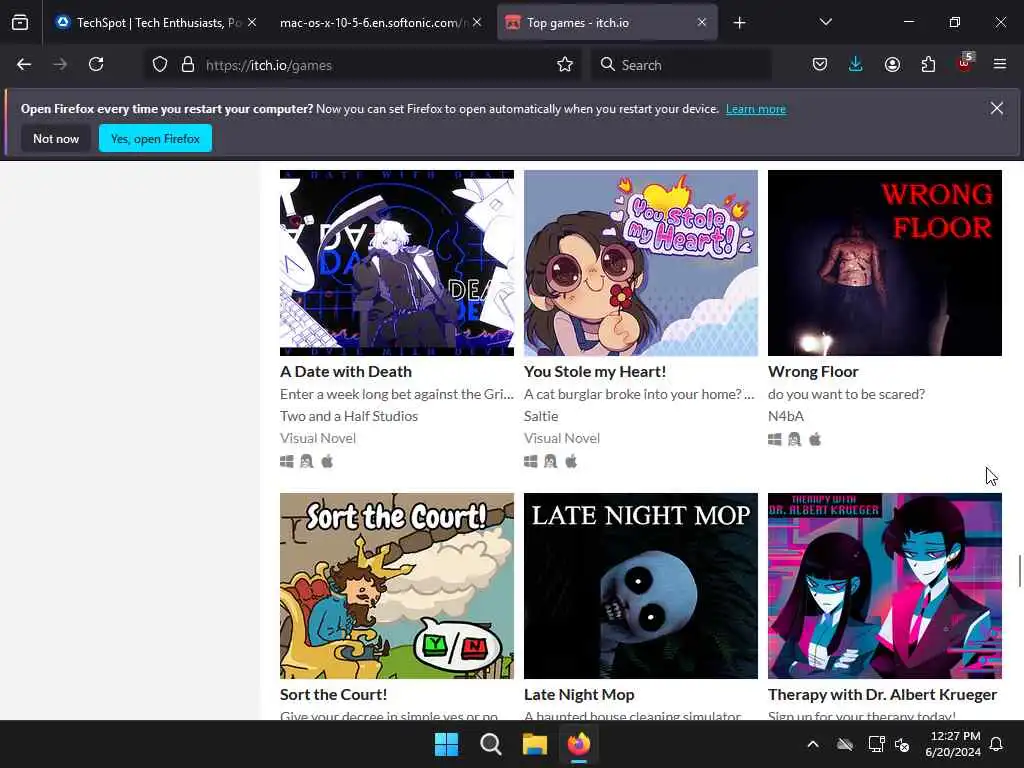Click Windows icon under Wrong Floor
This screenshot has height=768, width=1024.
pyautogui.click(x=775, y=440)
